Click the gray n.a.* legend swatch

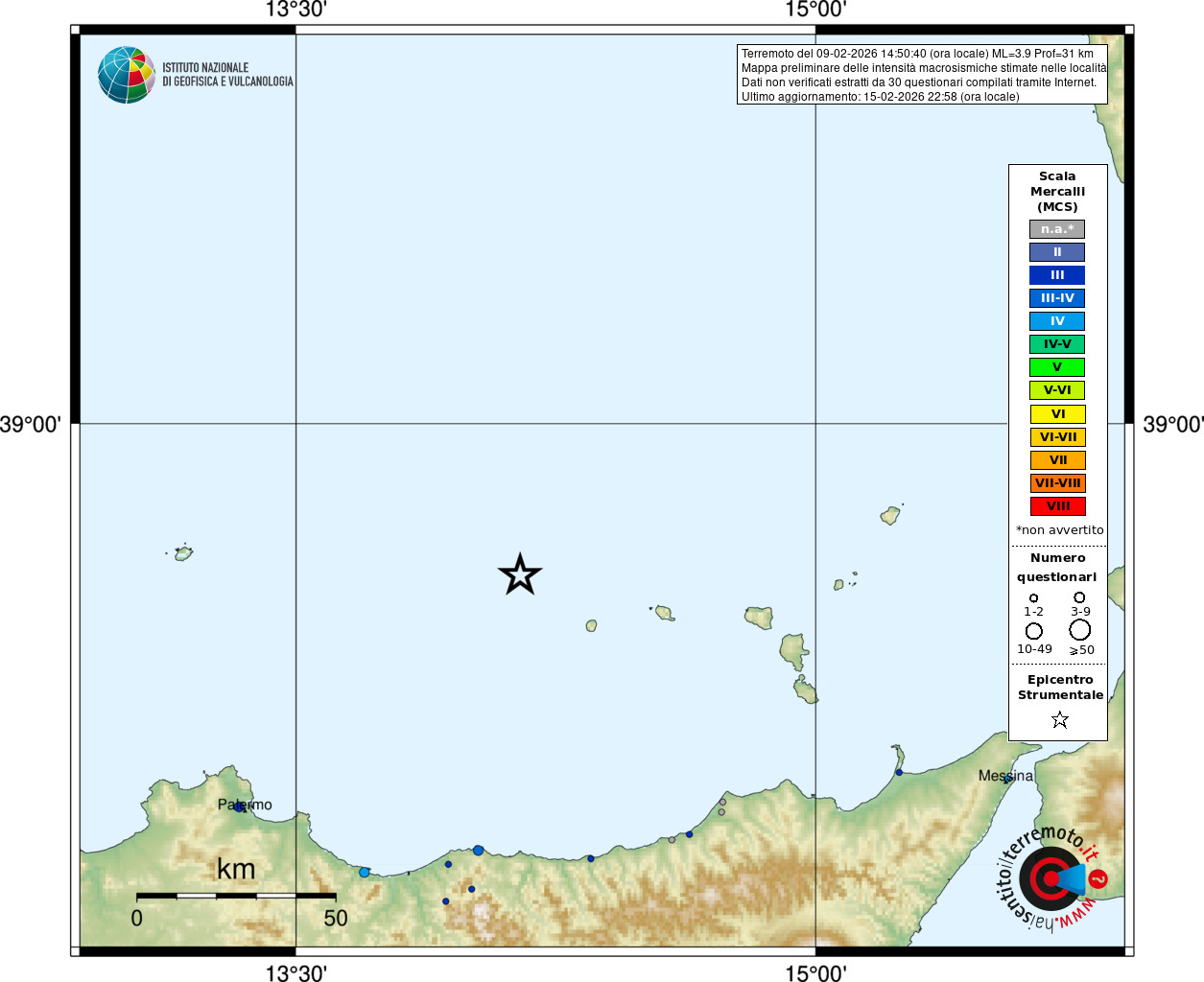(x=1057, y=229)
